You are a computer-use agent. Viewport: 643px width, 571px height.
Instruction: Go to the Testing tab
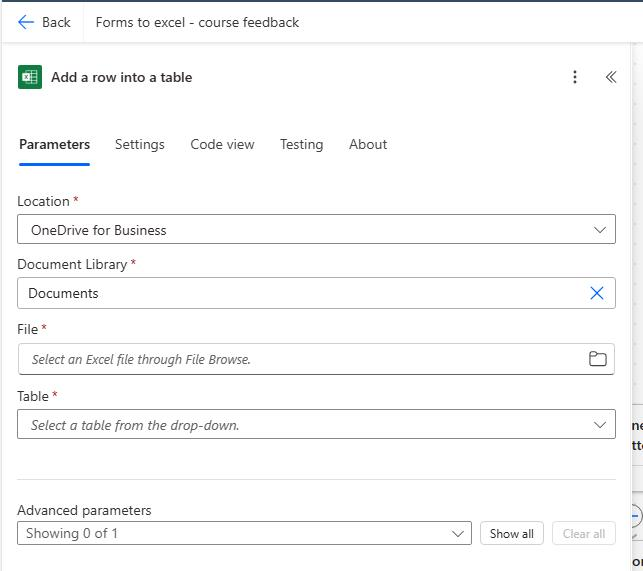301,144
